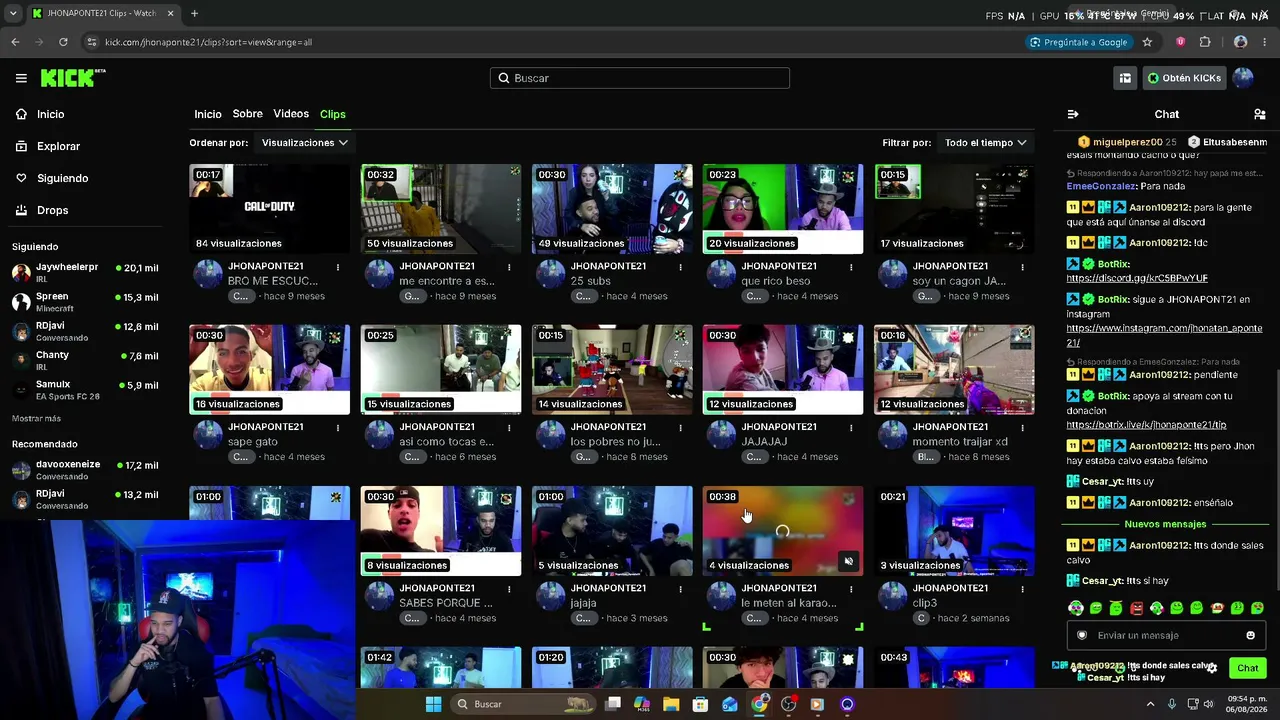Open the chat settings gear icon
This screenshot has width=1280, height=720.
1212,668
